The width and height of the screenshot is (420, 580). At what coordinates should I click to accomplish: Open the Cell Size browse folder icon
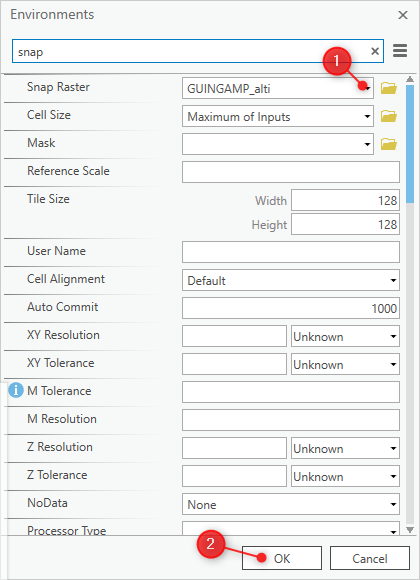pos(389,116)
